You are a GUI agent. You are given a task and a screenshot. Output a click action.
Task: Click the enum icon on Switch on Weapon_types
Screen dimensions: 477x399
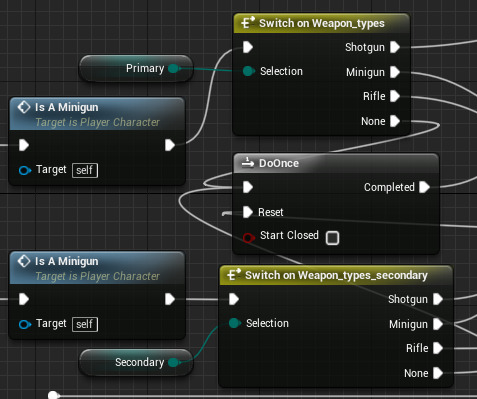[x=248, y=23]
